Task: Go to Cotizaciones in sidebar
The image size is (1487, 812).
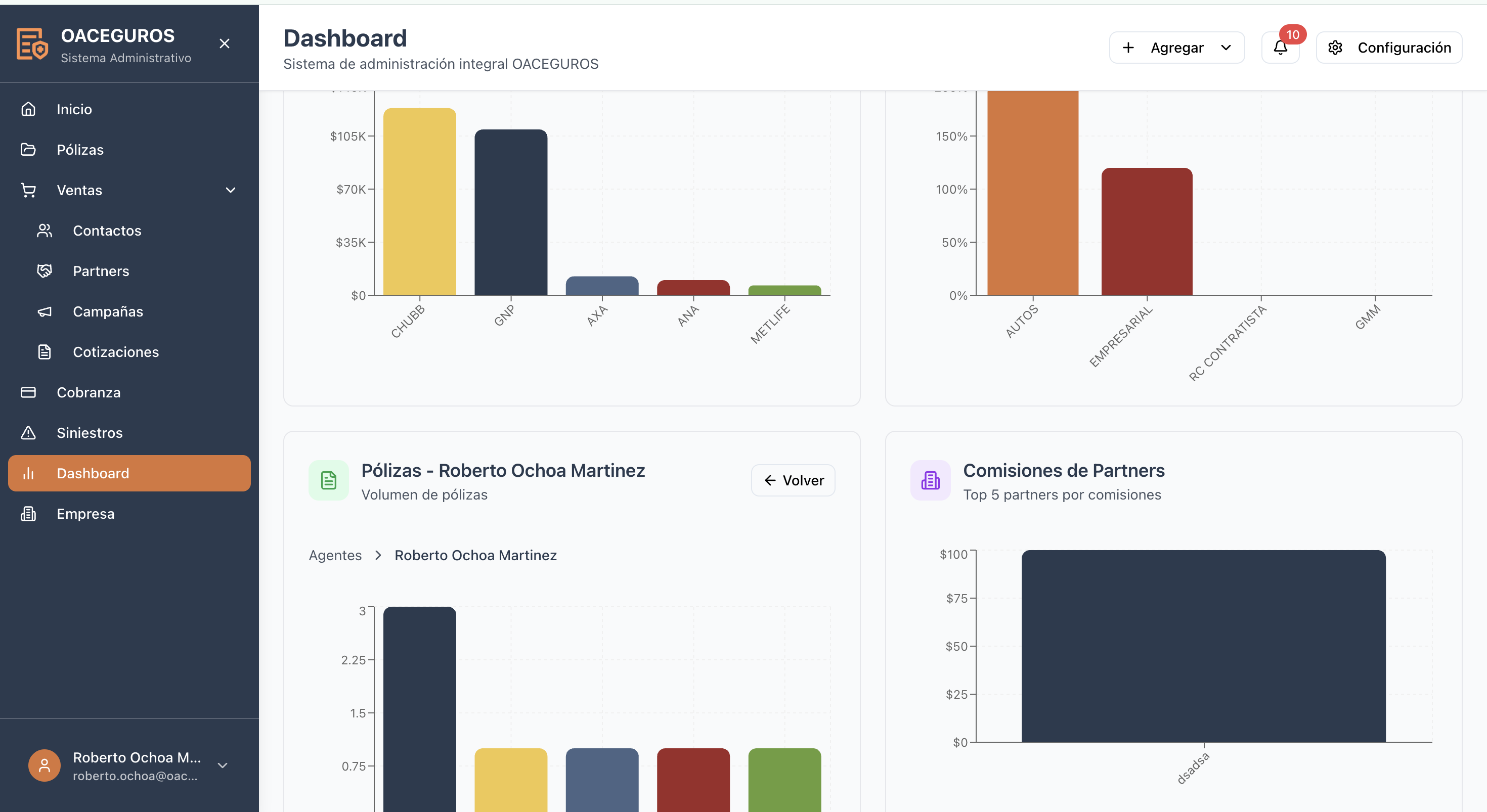Action: 115,352
